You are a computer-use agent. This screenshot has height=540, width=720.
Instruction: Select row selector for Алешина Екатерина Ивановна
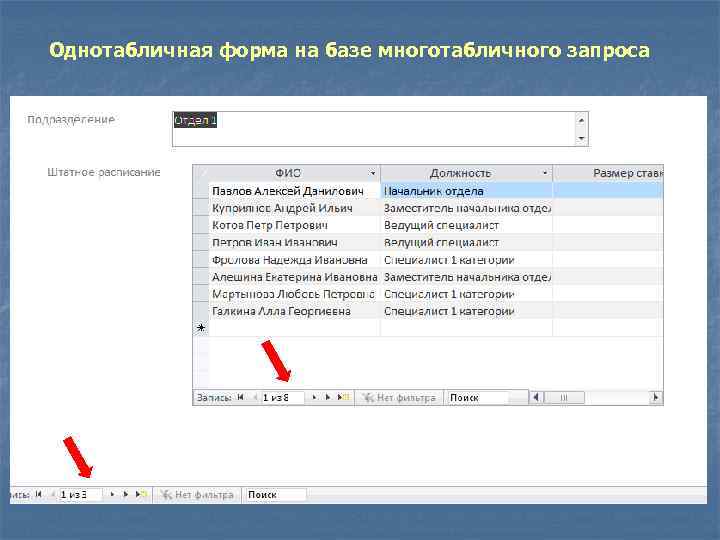coord(201,277)
